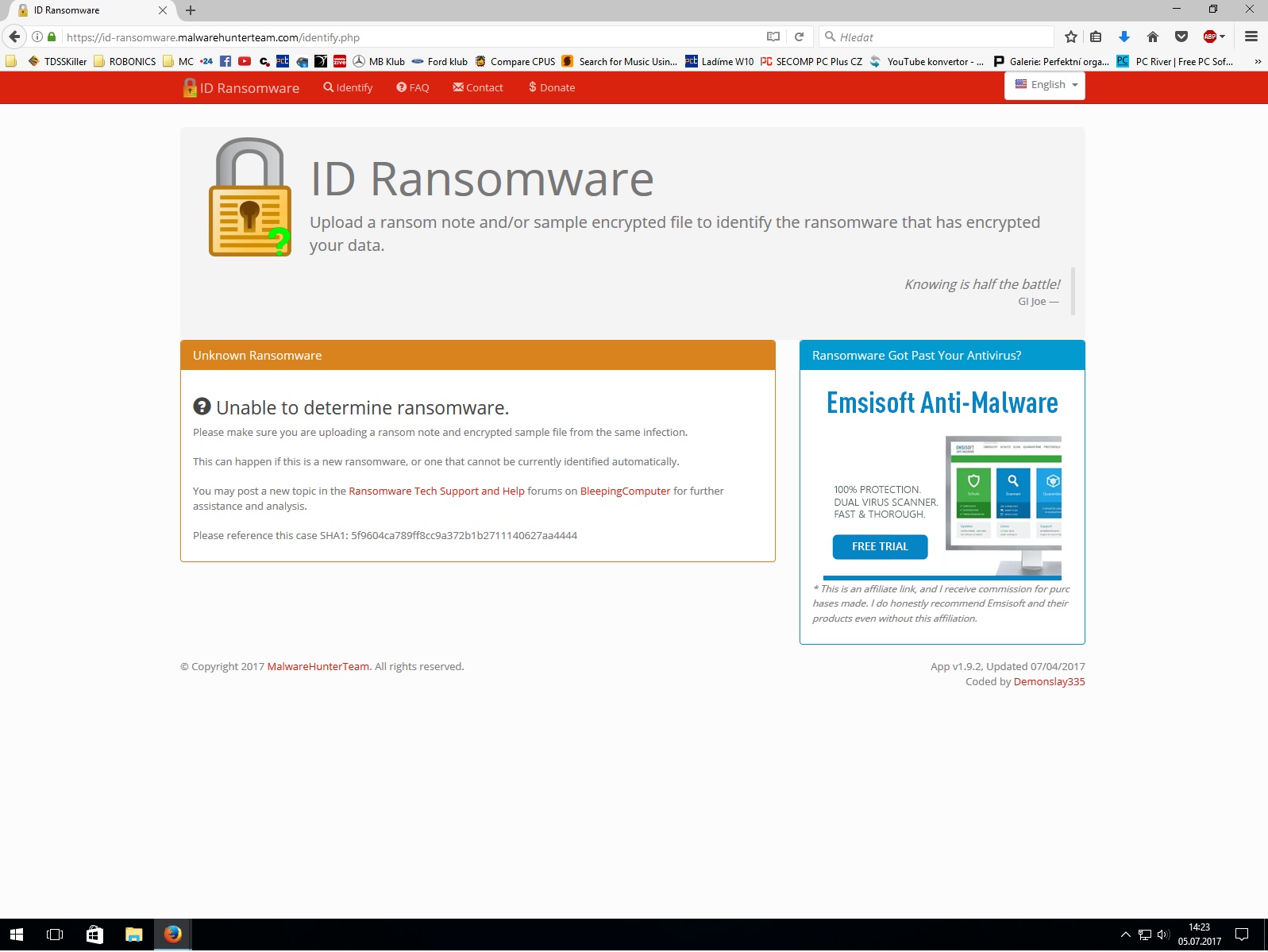
Task: Open the Action Center notification icon
Action: coord(1242,935)
